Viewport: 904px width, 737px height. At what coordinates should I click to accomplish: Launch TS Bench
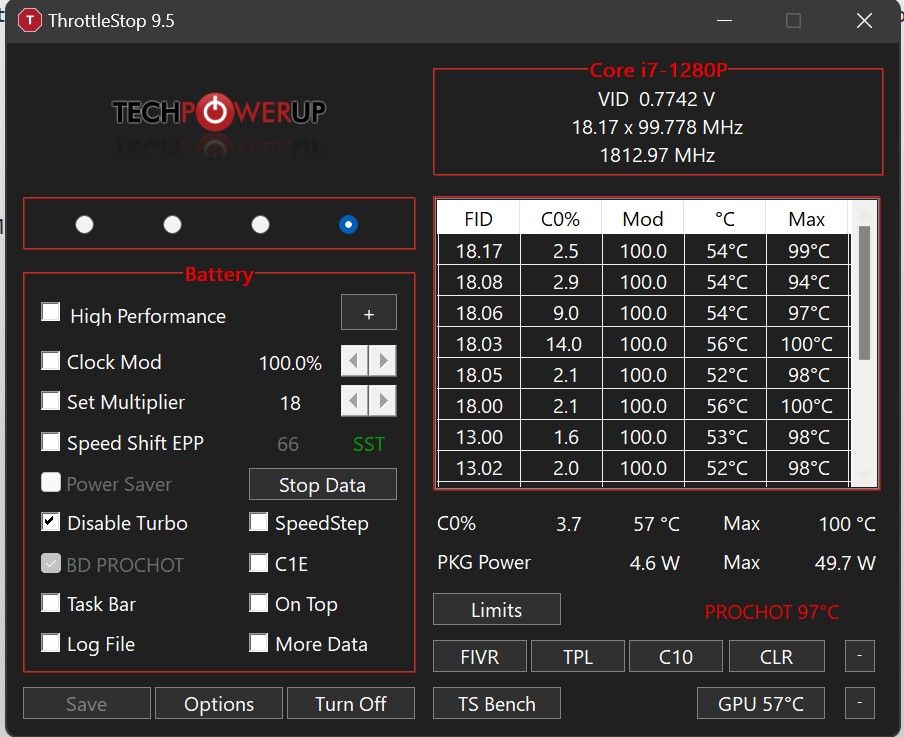click(x=496, y=704)
